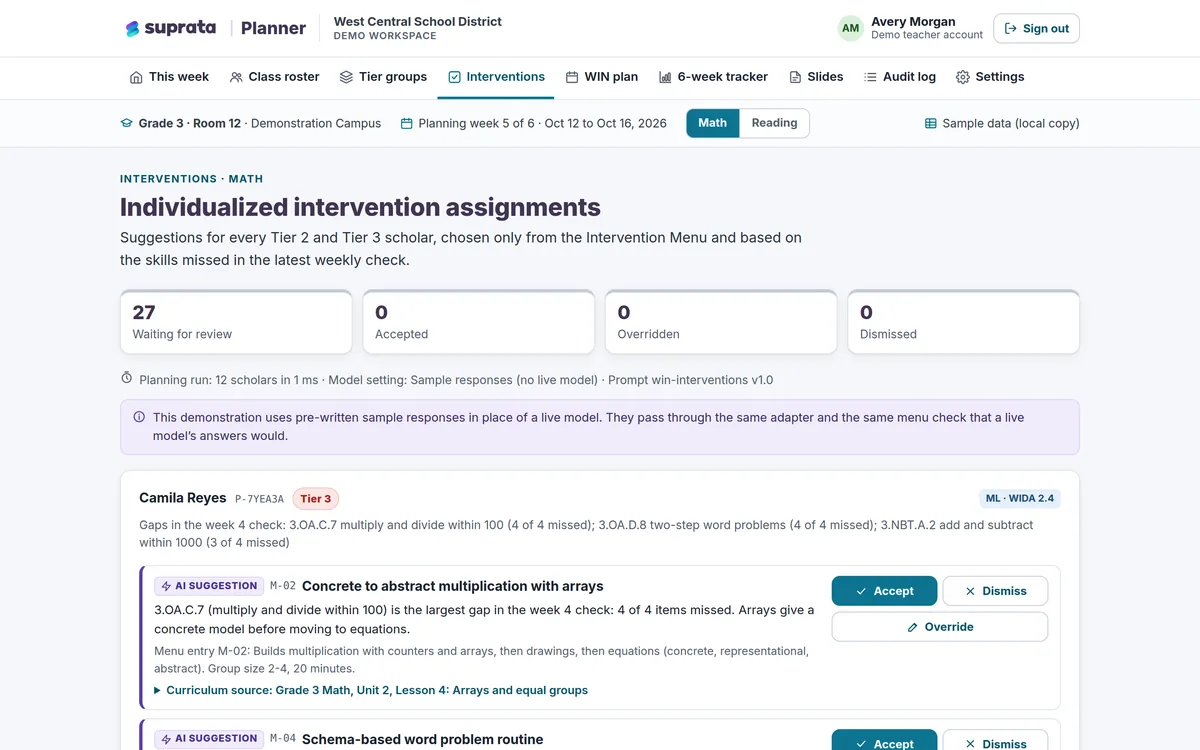Open the Slides tab
This screenshot has height=750, width=1200.
[x=816, y=77]
